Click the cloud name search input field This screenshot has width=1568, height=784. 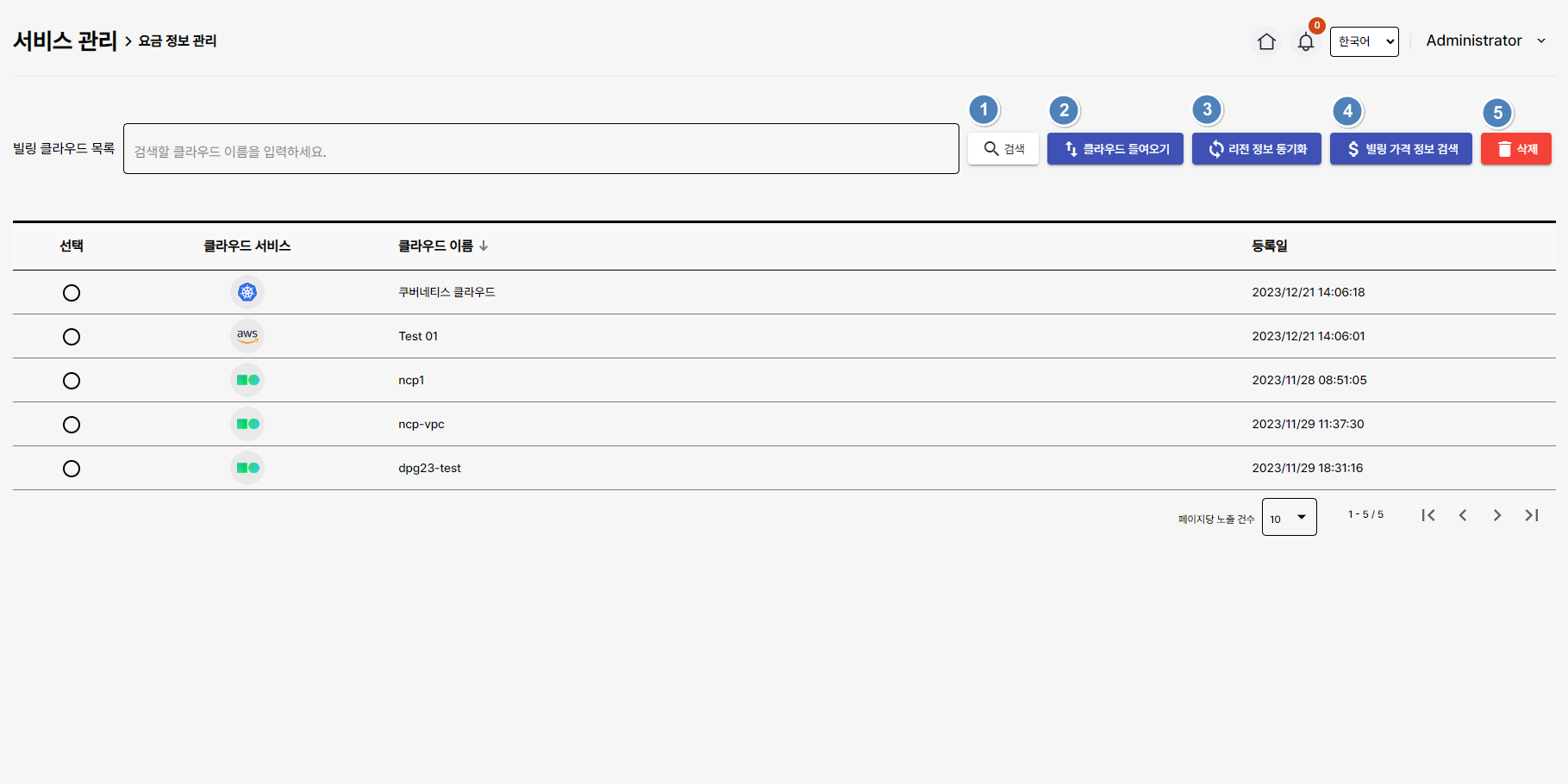pyautogui.click(x=540, y=149)
